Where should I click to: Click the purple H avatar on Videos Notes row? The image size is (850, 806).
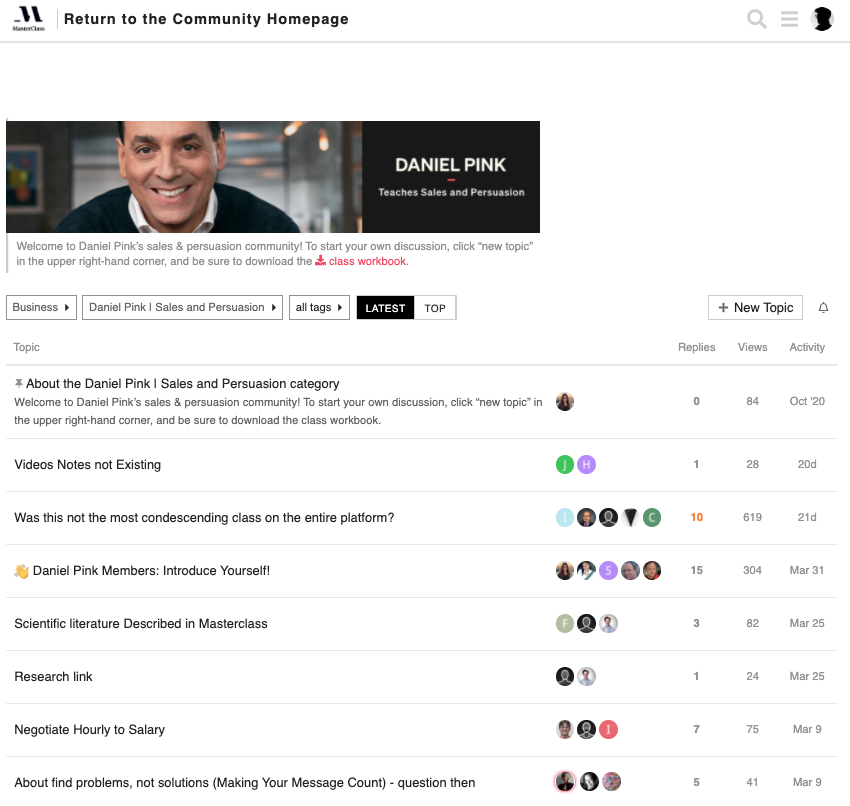pos(586,465)
